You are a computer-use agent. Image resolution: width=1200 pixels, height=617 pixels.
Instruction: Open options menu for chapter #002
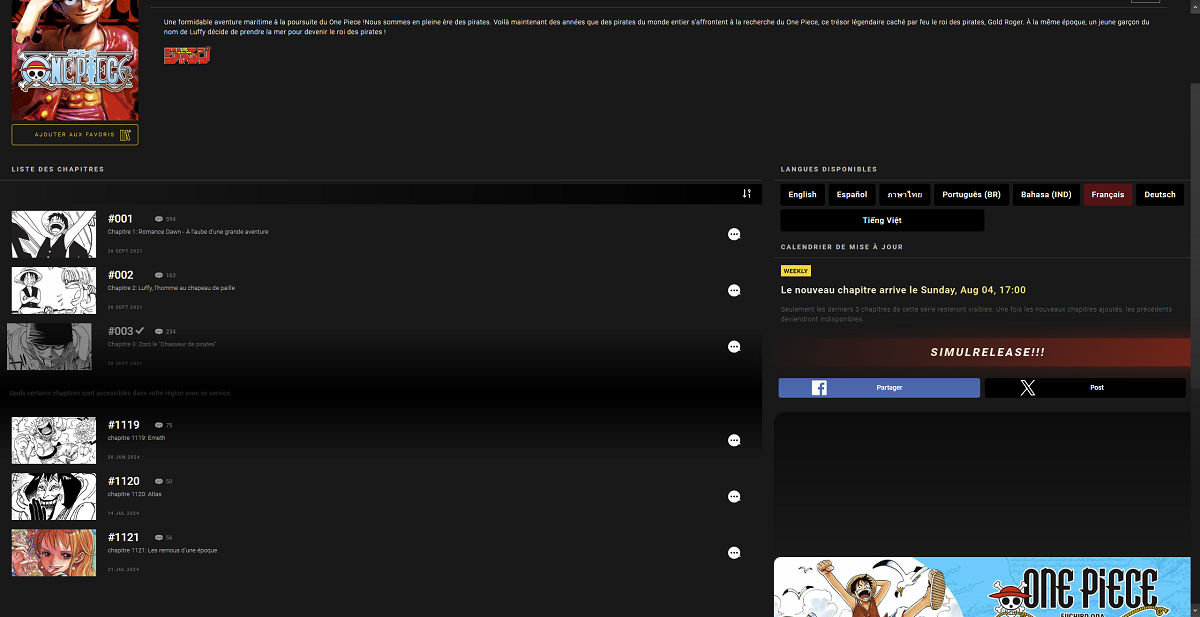tap(734, 291)
